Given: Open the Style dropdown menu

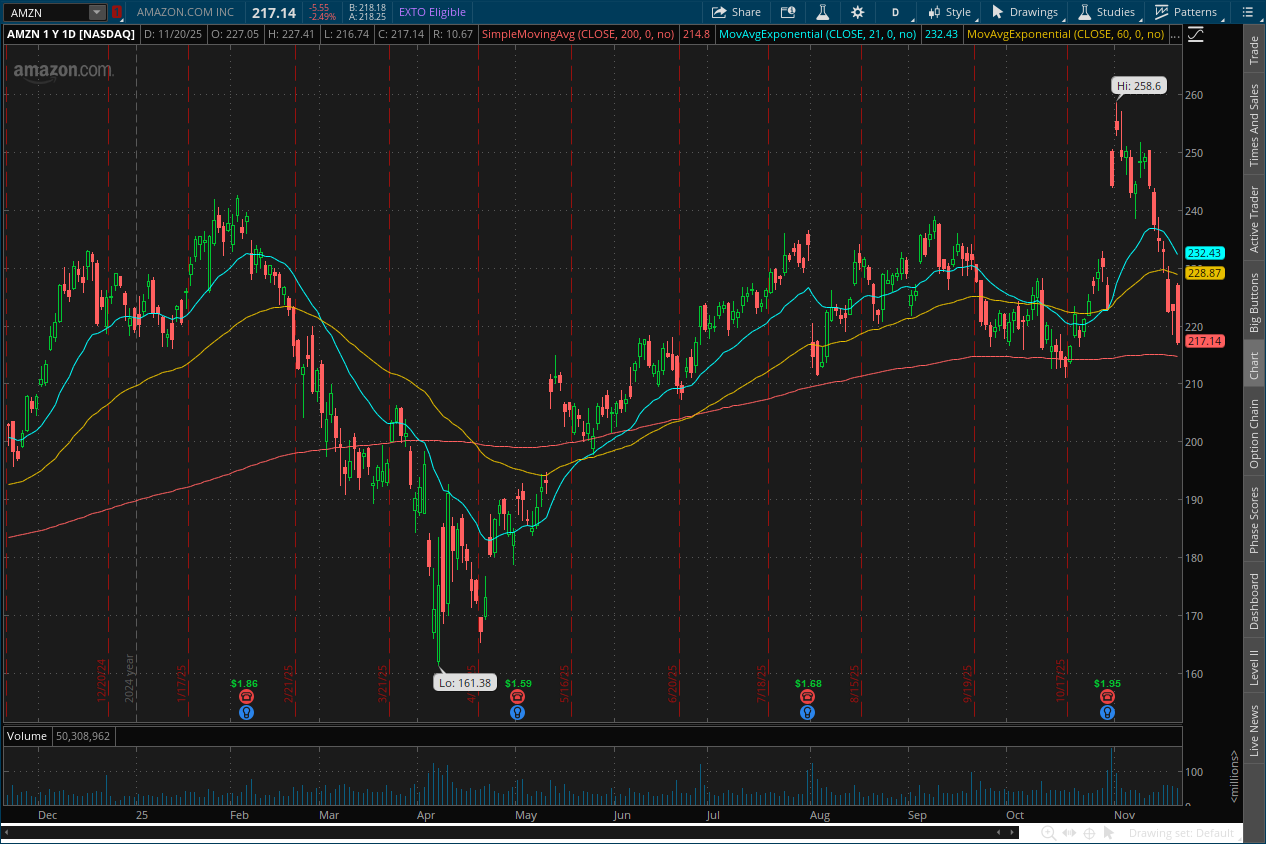Looking at the screenshot, I should coord(950,12).
